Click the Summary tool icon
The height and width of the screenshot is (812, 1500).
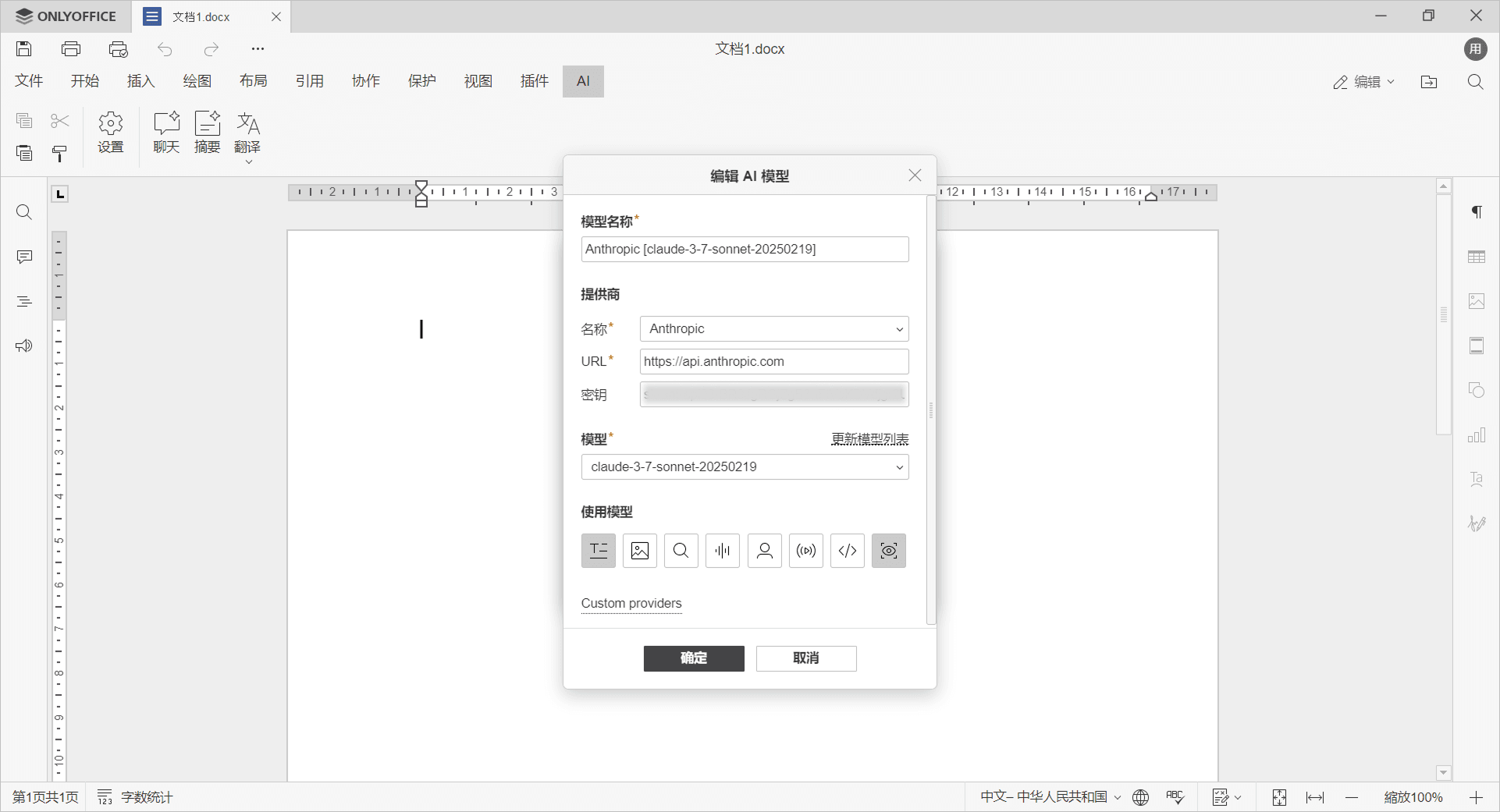[x=207, y=132]
